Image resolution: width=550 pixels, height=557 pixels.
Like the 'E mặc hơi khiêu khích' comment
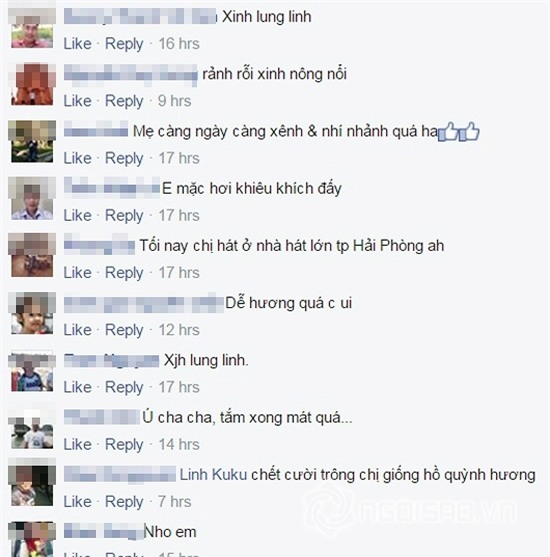point(77,215)
